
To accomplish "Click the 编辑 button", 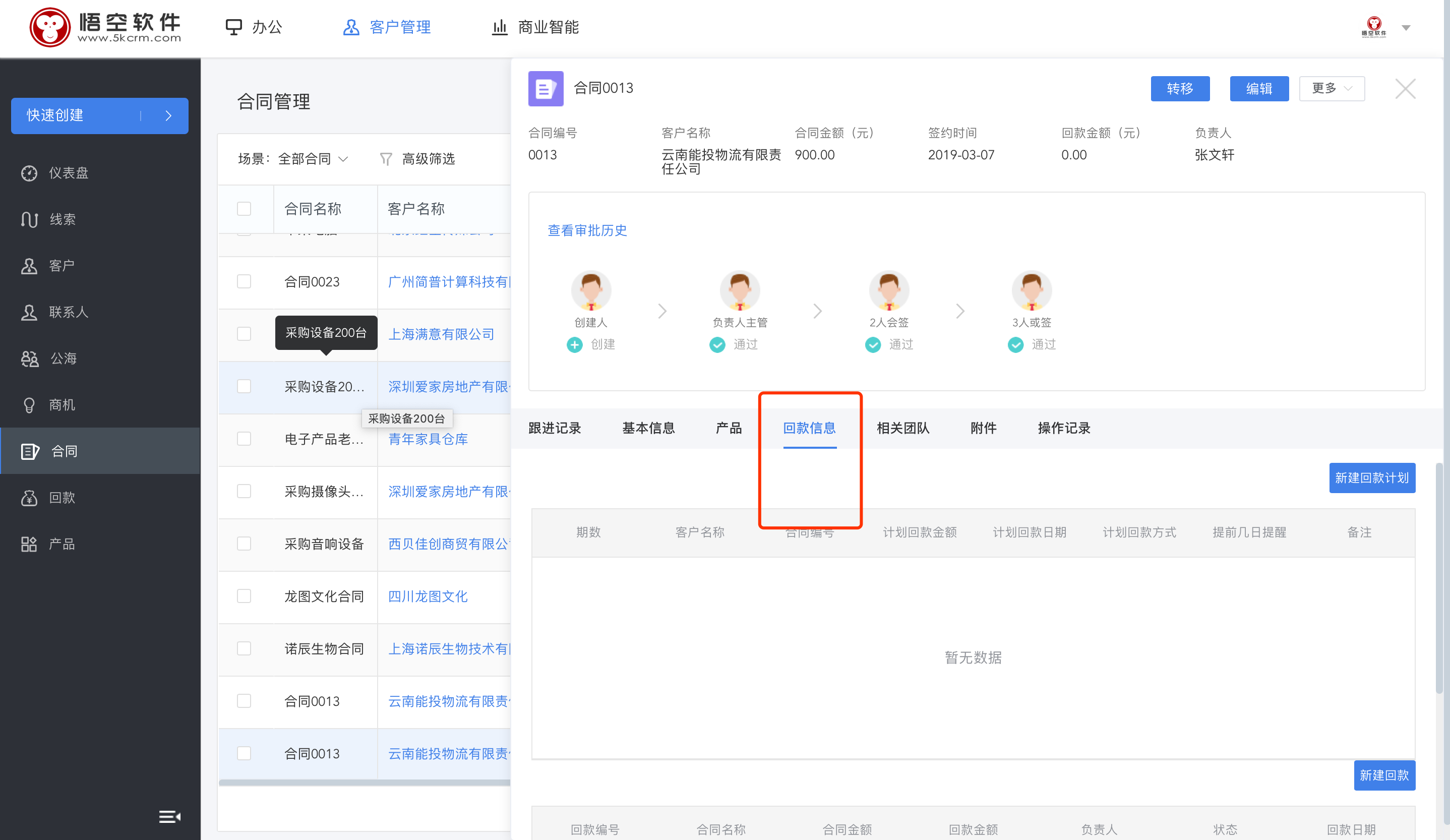I will [x=1259, y=89].
